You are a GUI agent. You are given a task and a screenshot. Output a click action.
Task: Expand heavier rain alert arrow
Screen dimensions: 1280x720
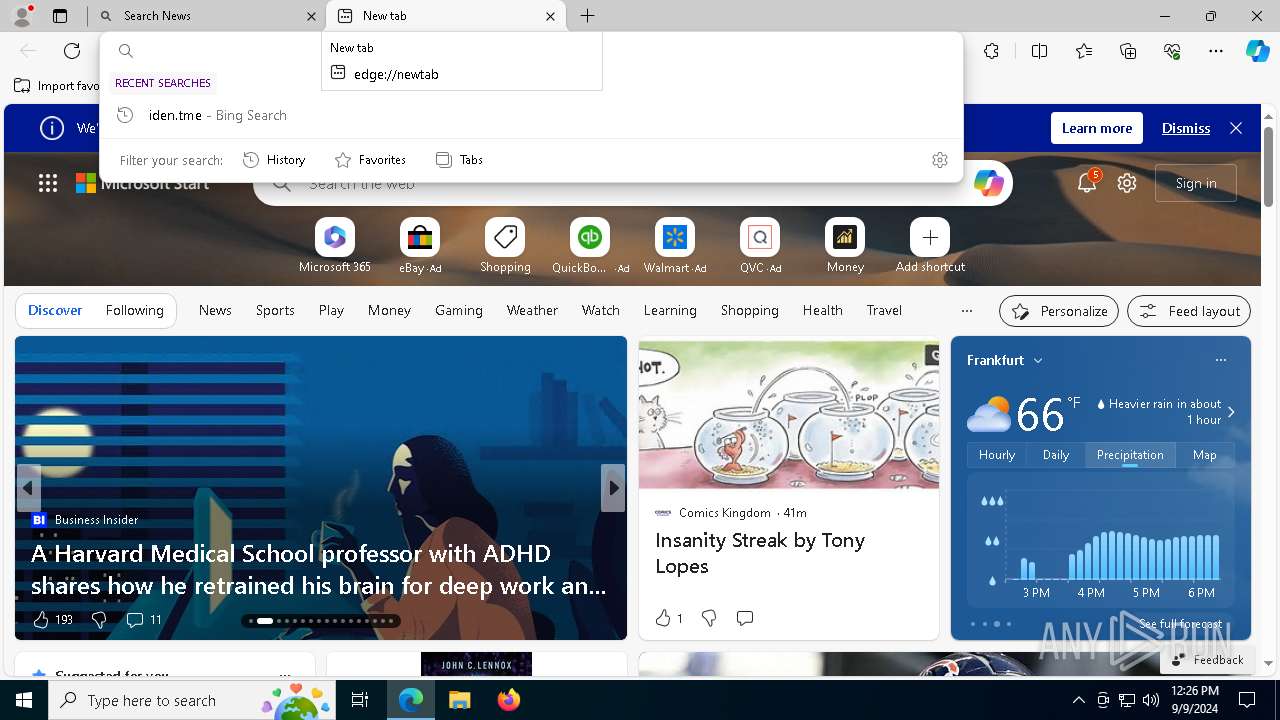(x=1231, y=412)
